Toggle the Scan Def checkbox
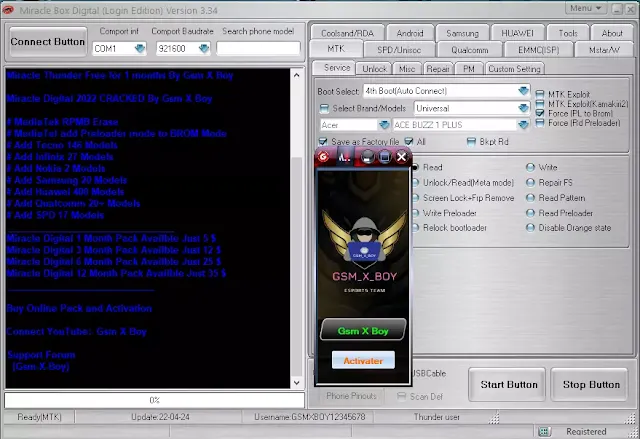This screenshot has width=640, height=439. (402, 396)
